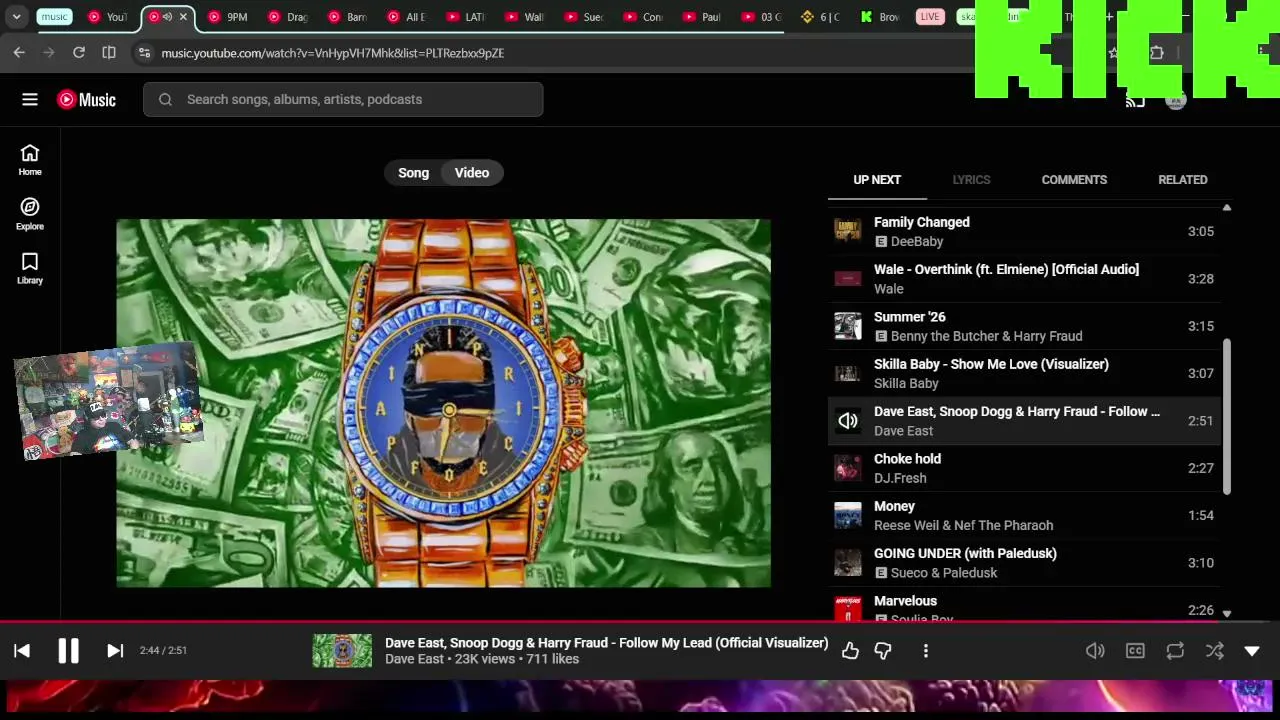Toggle repeat mode
Viewport: 1280px width, 720px height.
click(x=1175, y=651)
